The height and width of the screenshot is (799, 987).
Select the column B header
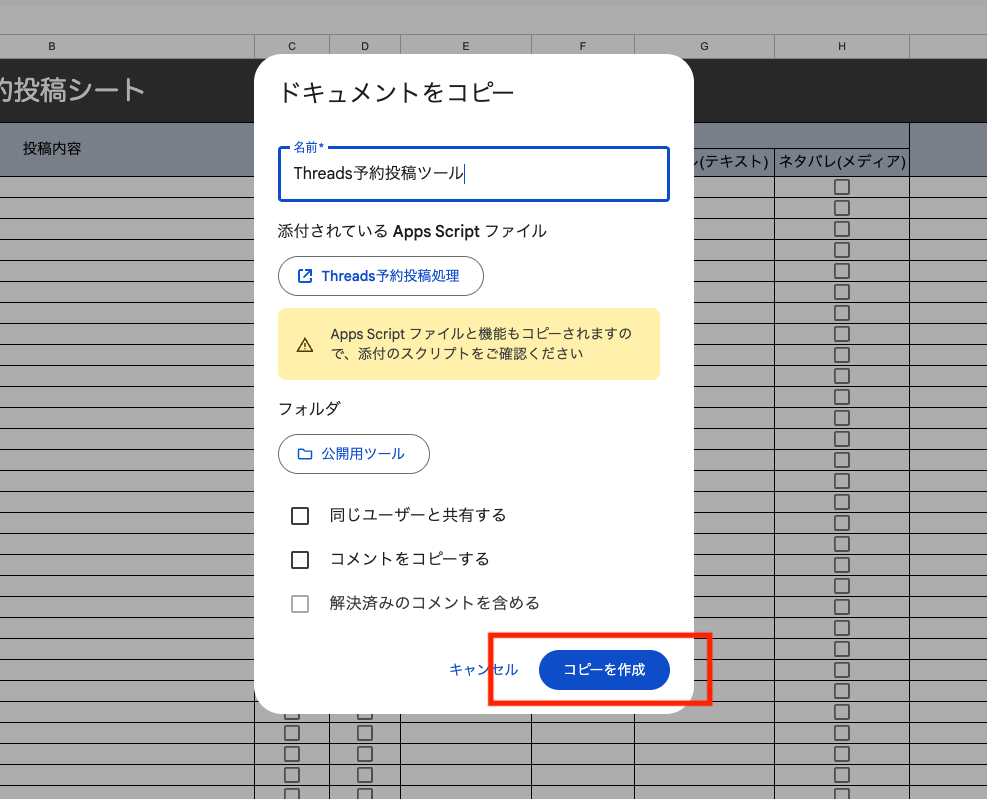[x=52, y=47]
